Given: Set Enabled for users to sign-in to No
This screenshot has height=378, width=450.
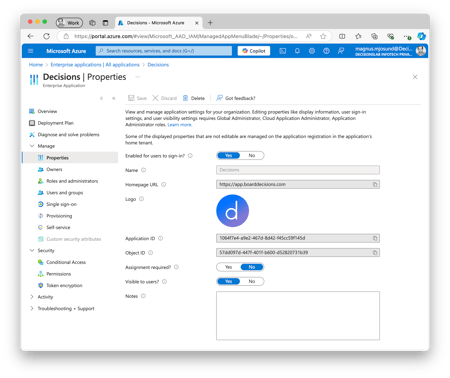Looking at the screenshot, I should click(x=252, y=156).
